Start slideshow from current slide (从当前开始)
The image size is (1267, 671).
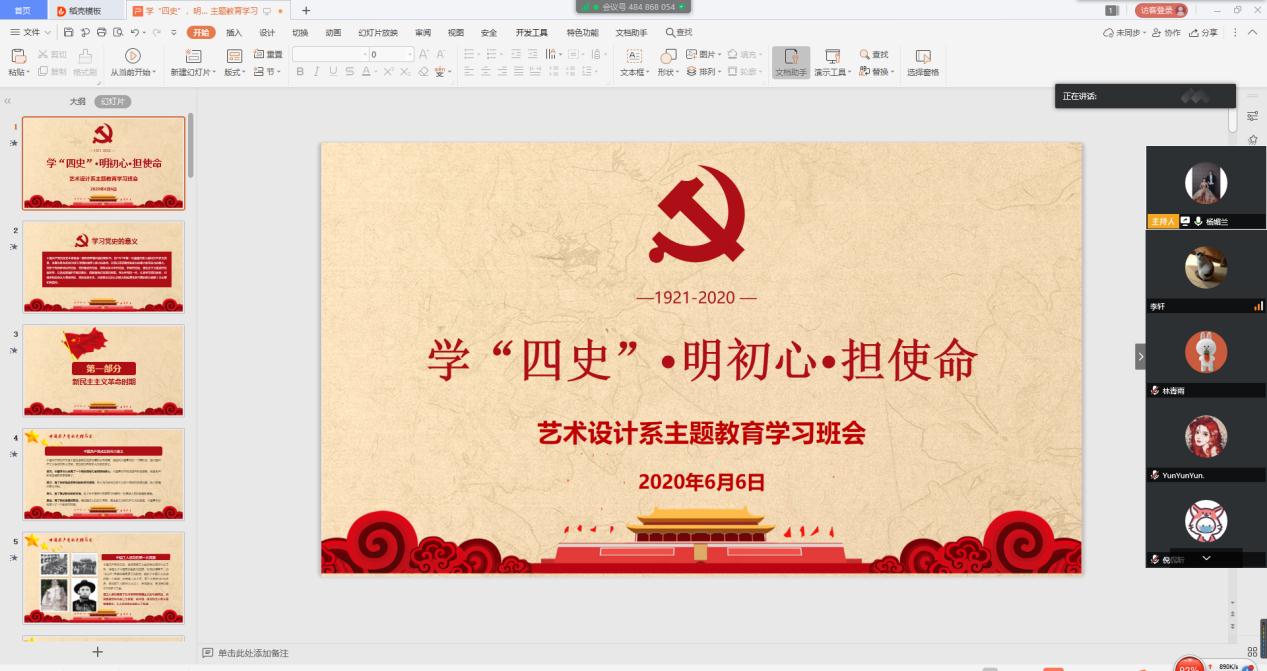pos(132,62)
